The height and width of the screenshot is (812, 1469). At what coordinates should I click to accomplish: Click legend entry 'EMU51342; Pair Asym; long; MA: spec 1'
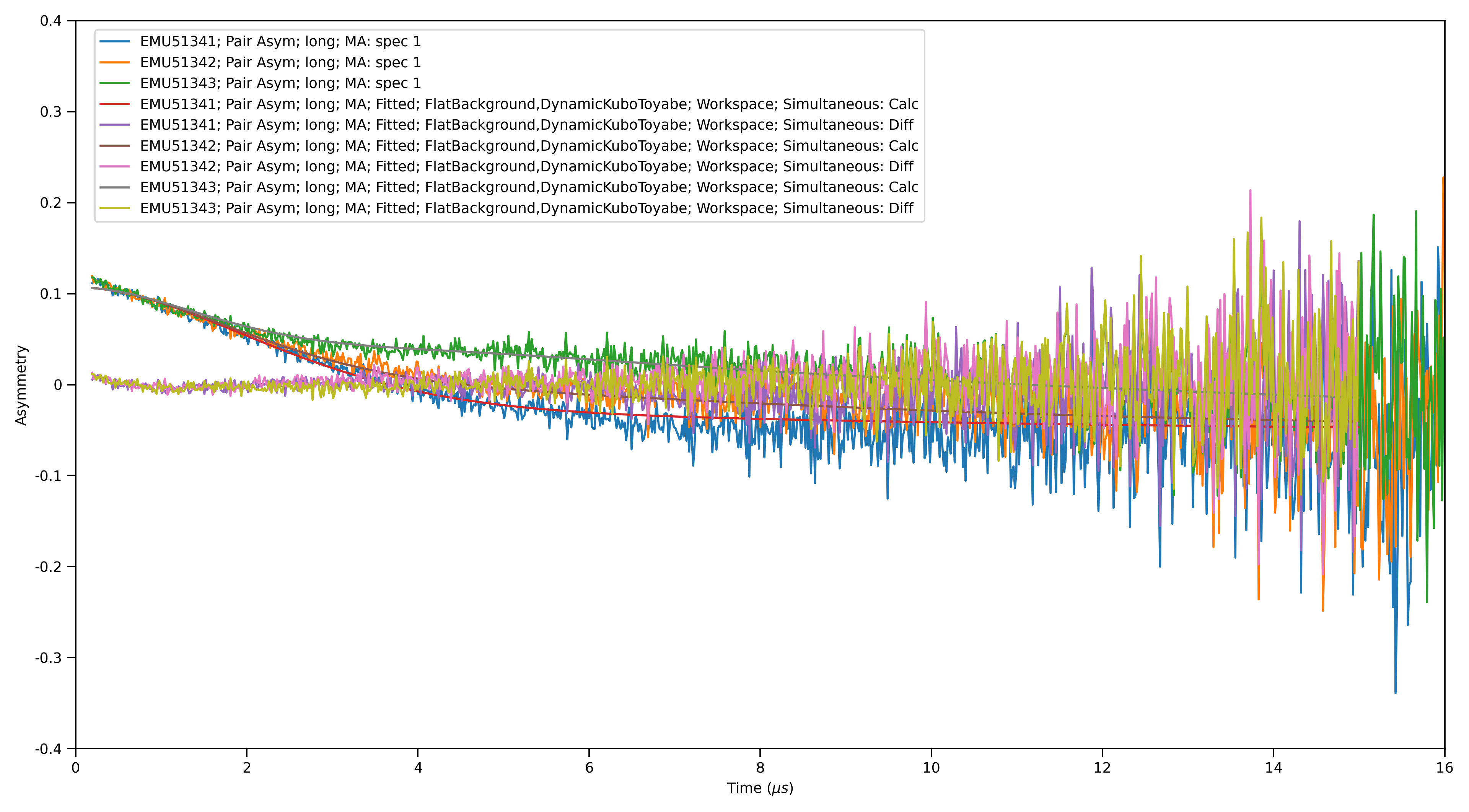click(x=261, y=62)
